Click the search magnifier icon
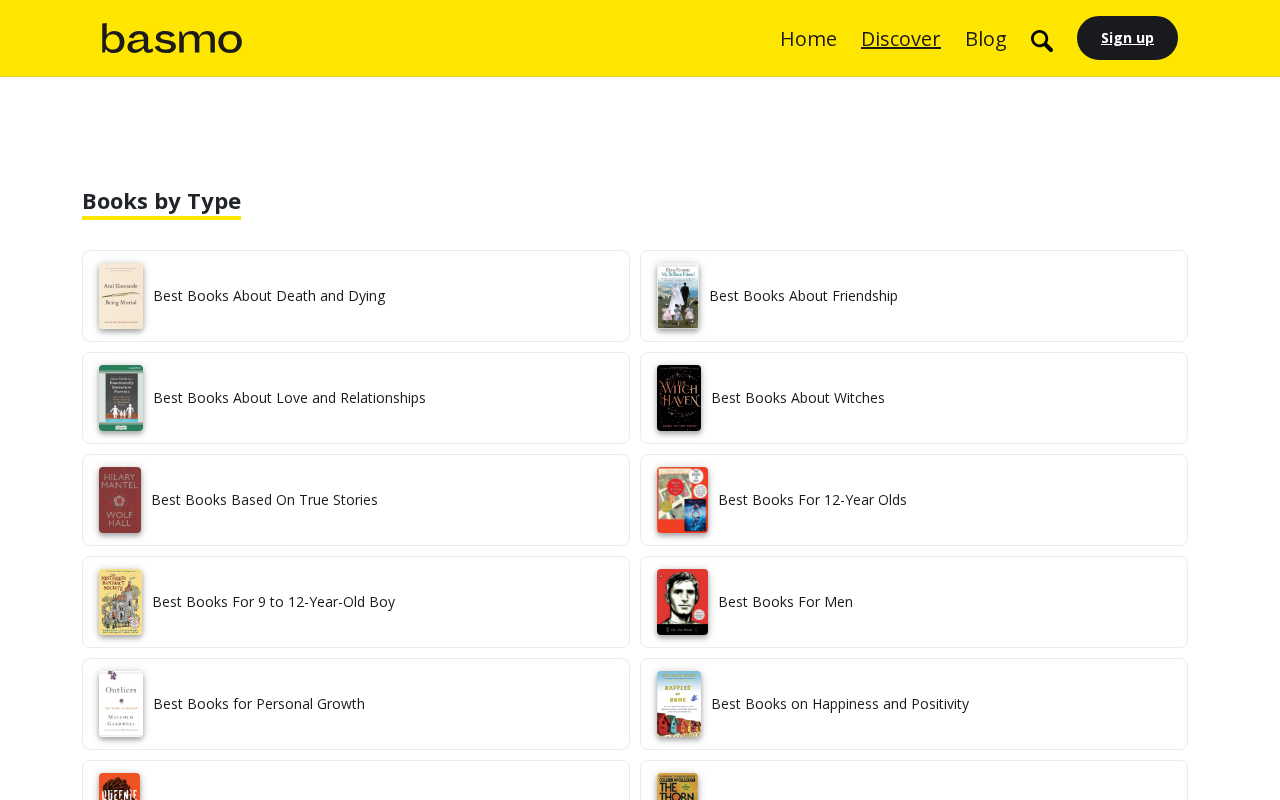The width and height of the screenshot is (1280, 800). (x=1041, y=41)
